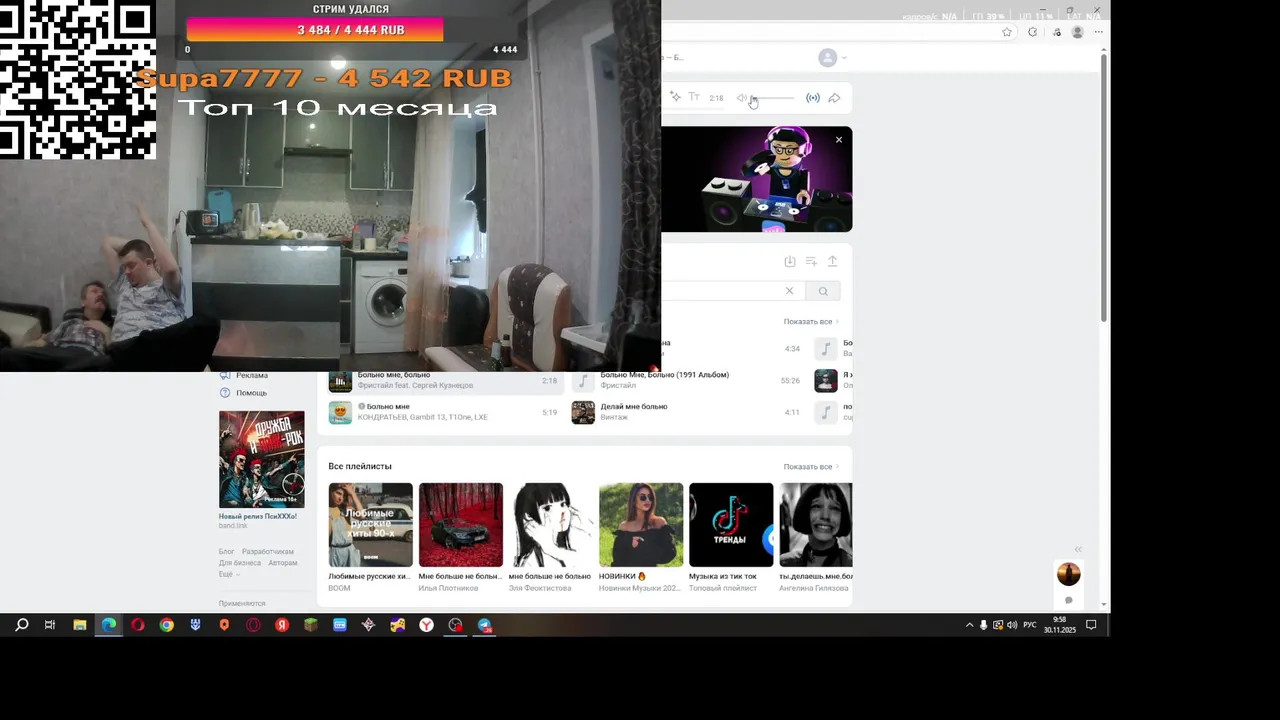Click the add playlist icon
This screenshot has height=720, width=1280.
coord(811,261)
